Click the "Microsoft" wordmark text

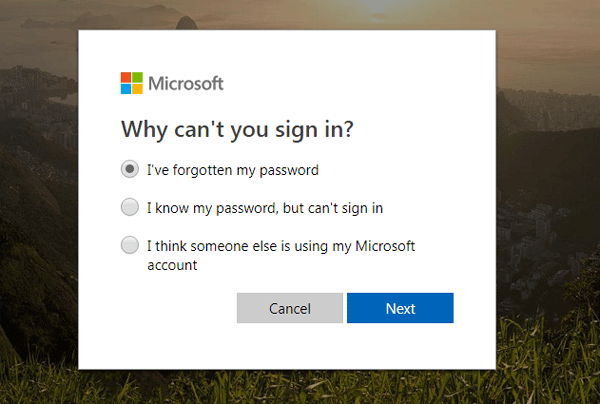click(186, 83)
